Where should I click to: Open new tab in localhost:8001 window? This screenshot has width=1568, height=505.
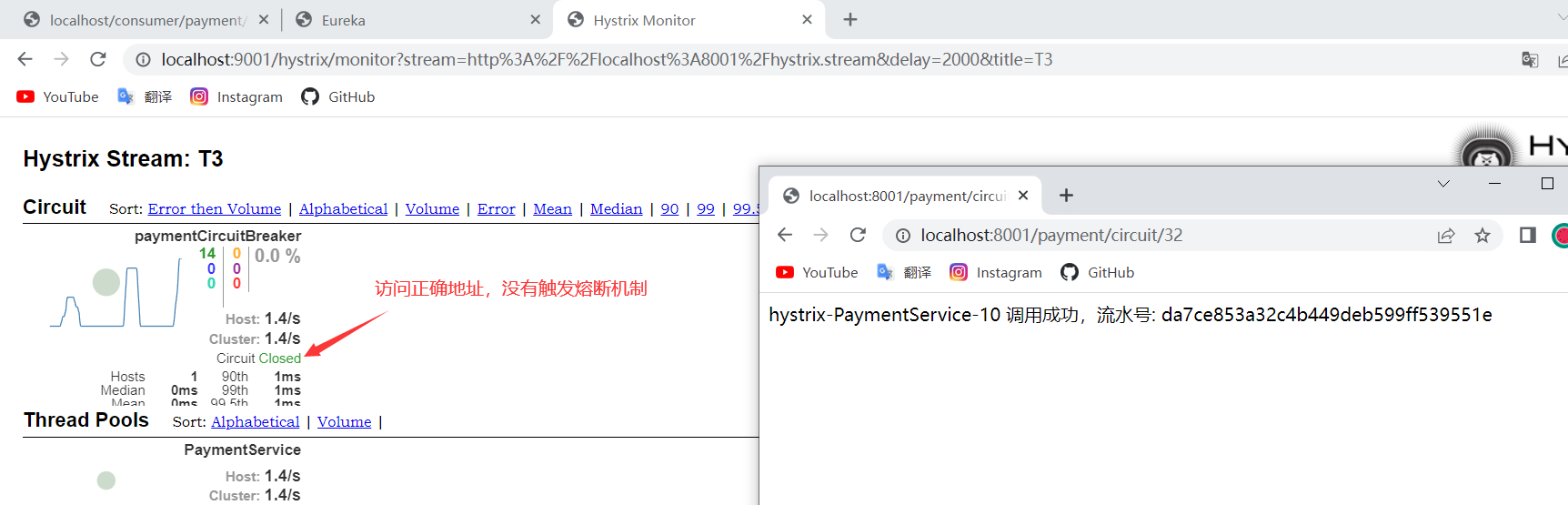[x=1067, y=196]
